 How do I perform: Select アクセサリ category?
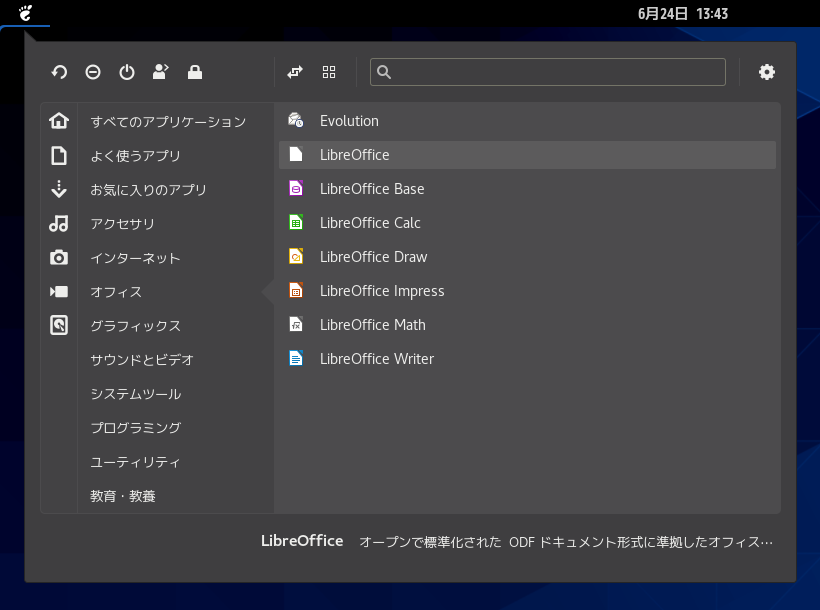click(x=122, y=223)
